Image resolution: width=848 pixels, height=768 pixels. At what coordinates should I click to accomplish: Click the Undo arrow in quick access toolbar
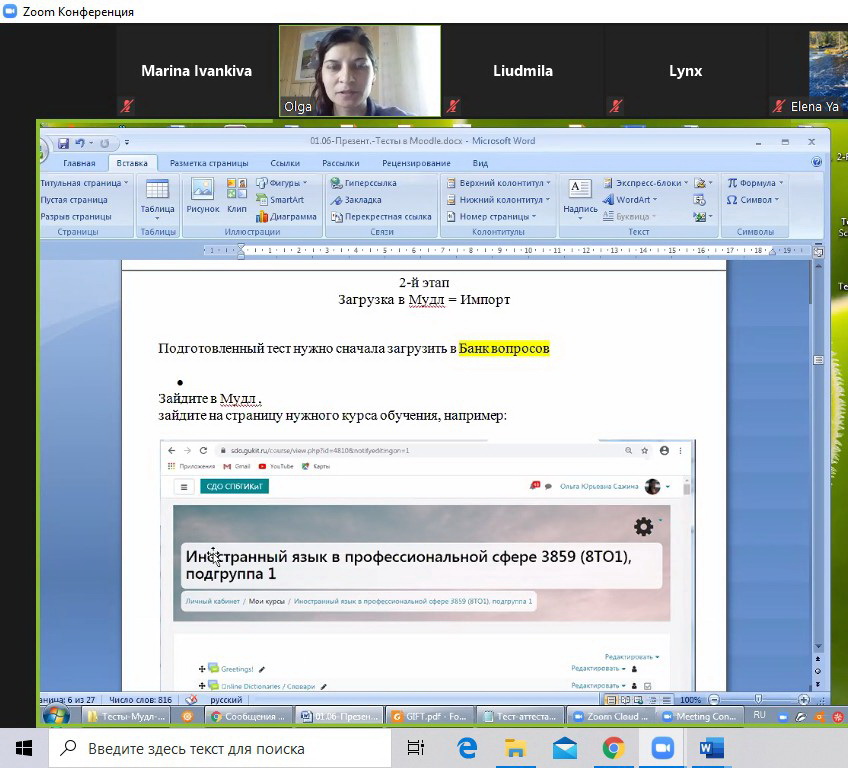pos(80,143)
